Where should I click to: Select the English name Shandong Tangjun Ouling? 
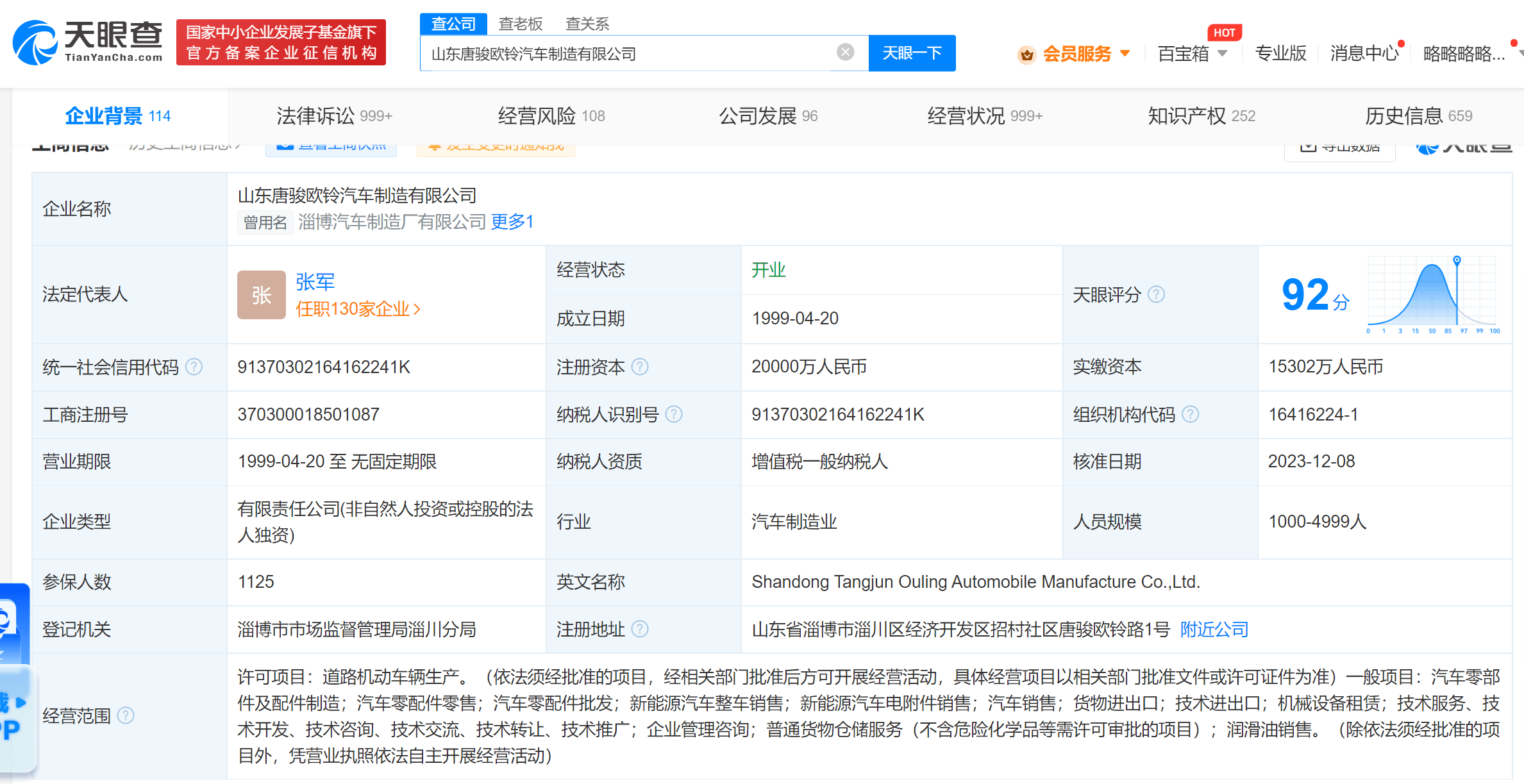click(x=976, y=581)
